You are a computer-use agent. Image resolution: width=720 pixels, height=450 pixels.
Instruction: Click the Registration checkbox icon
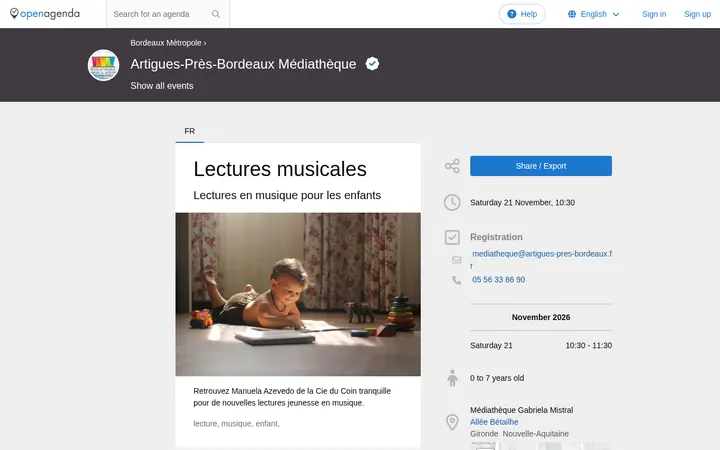tap(452, 237)
